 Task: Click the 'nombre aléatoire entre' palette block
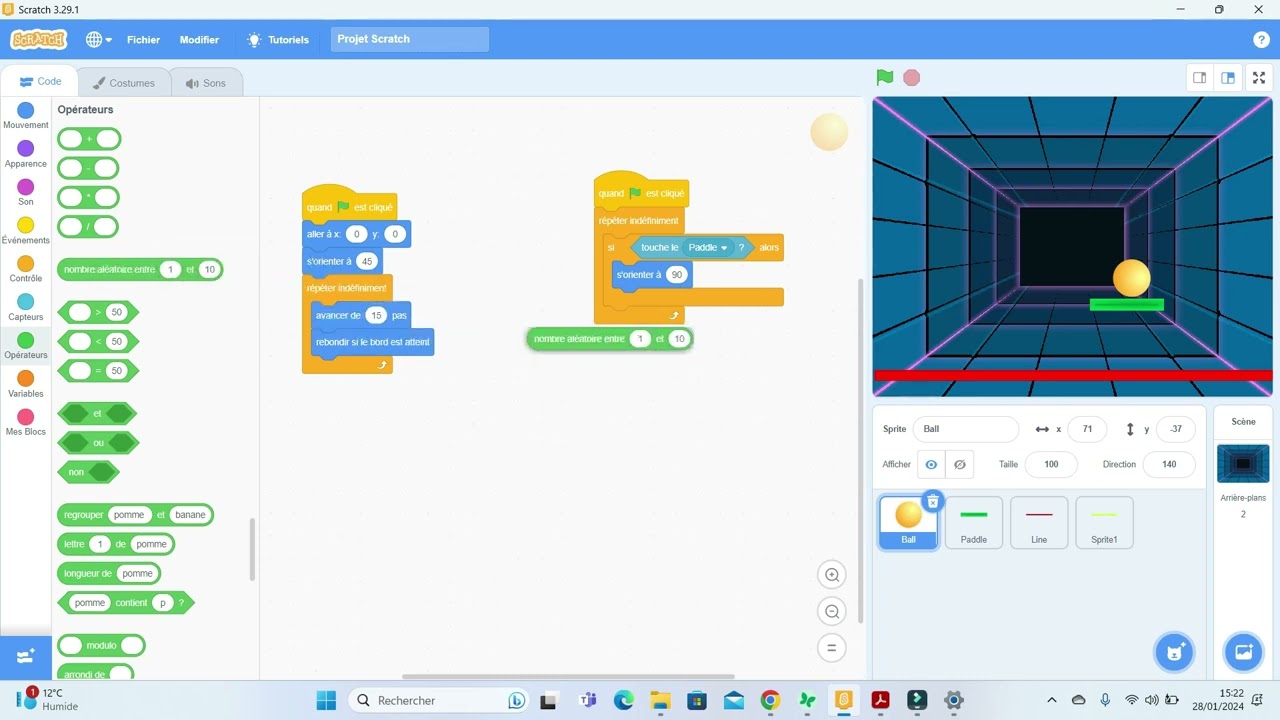click(x=140, y=270)
